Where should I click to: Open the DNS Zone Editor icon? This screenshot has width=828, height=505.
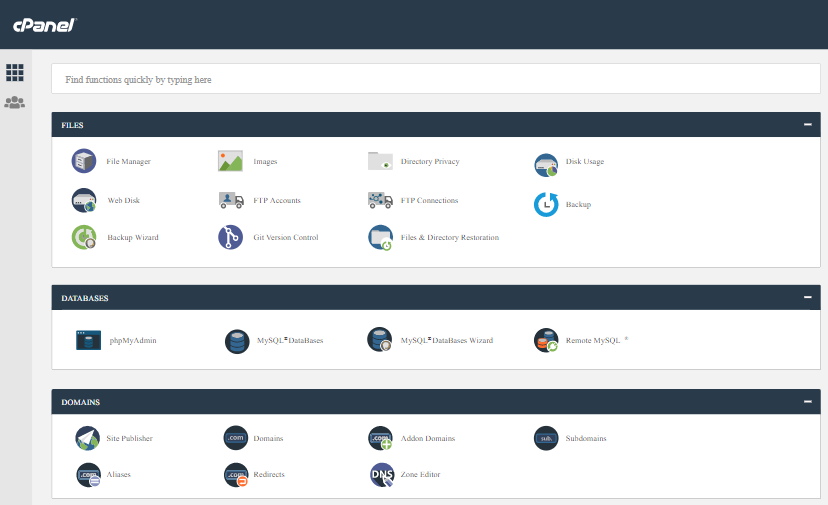(x=381, y=474)
